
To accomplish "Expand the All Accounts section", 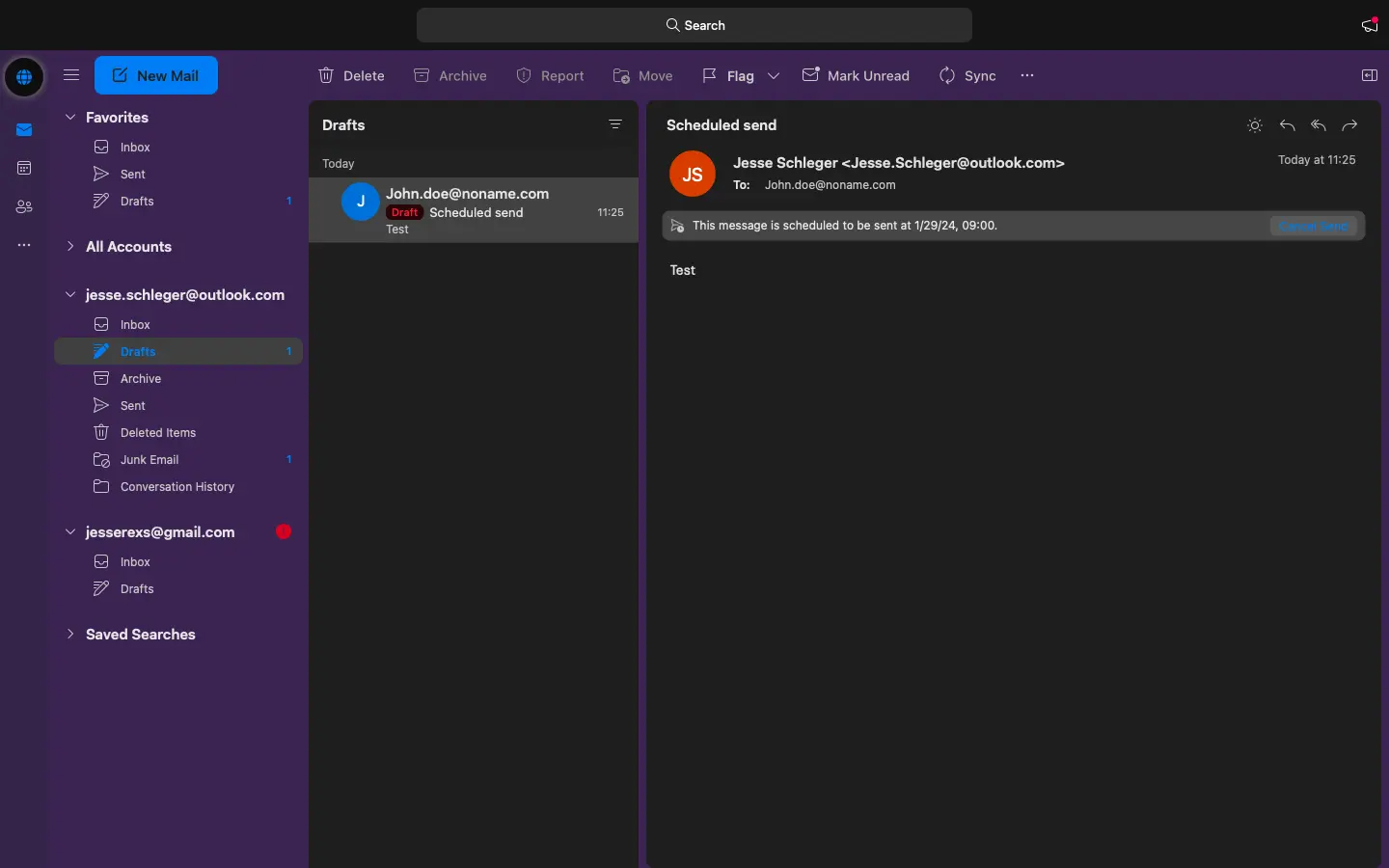I will pyautogui.click(x=70, y=247).
